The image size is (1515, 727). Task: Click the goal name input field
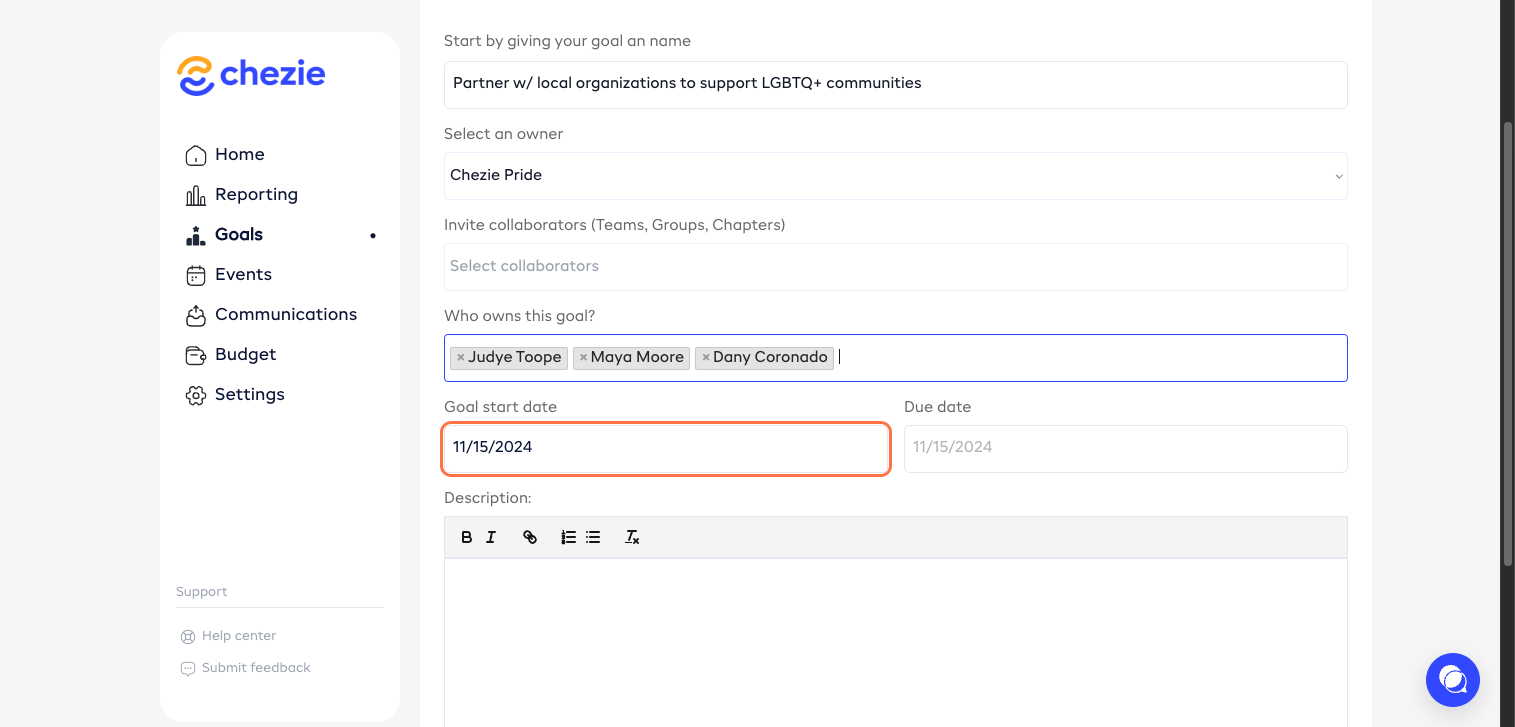click(895, 84)
